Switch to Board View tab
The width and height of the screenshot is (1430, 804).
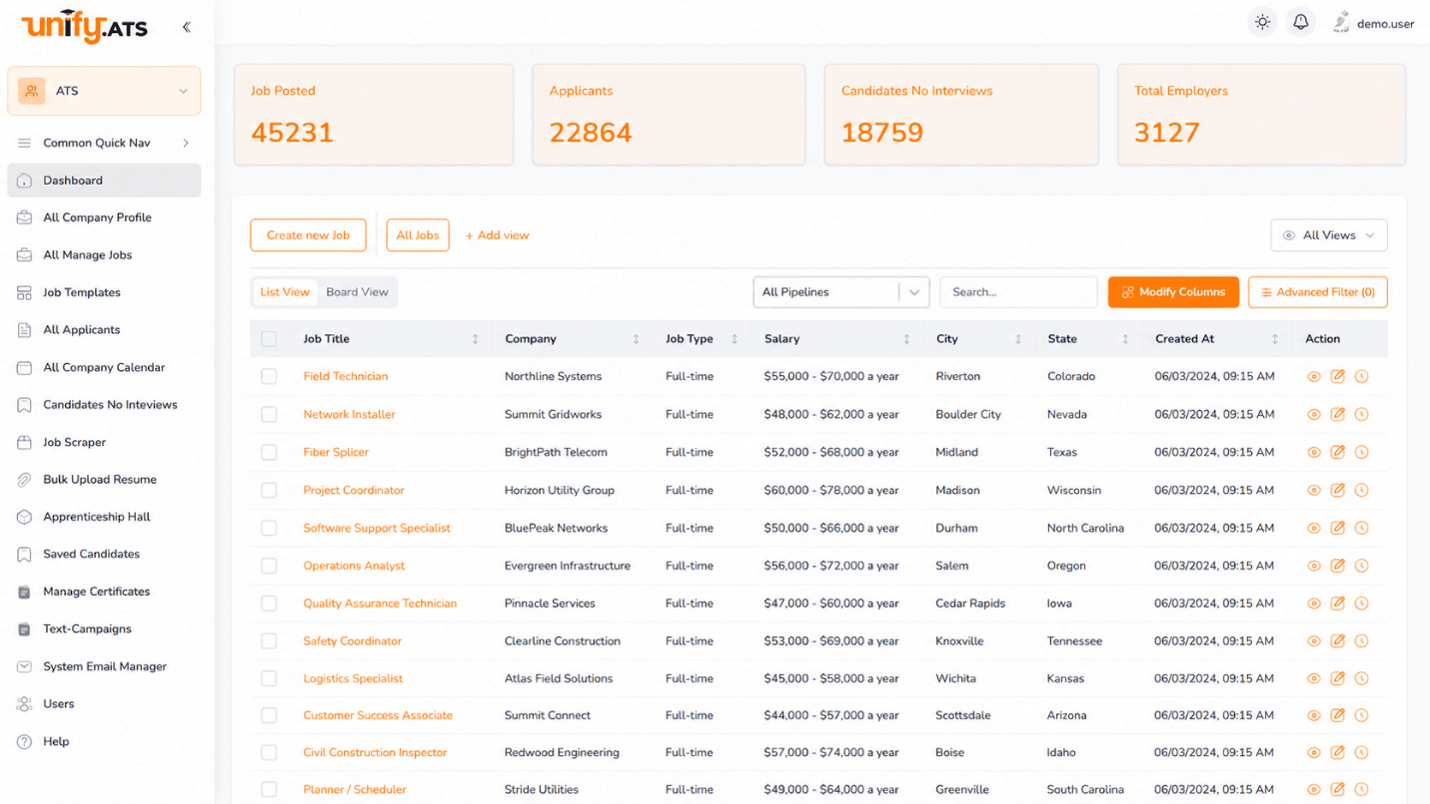point(357,292)
